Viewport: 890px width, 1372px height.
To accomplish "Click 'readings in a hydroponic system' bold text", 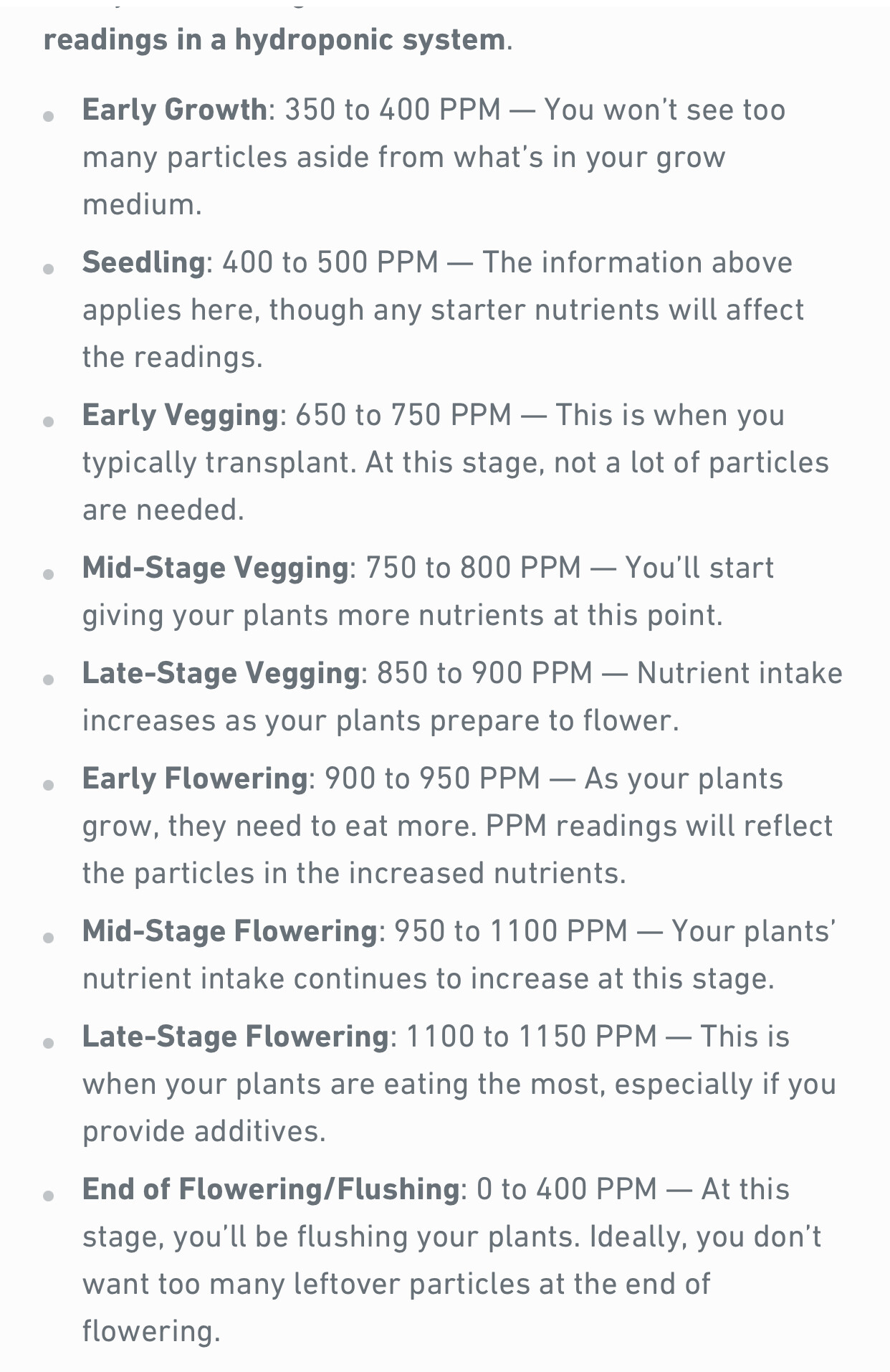I will coord(274,39).
